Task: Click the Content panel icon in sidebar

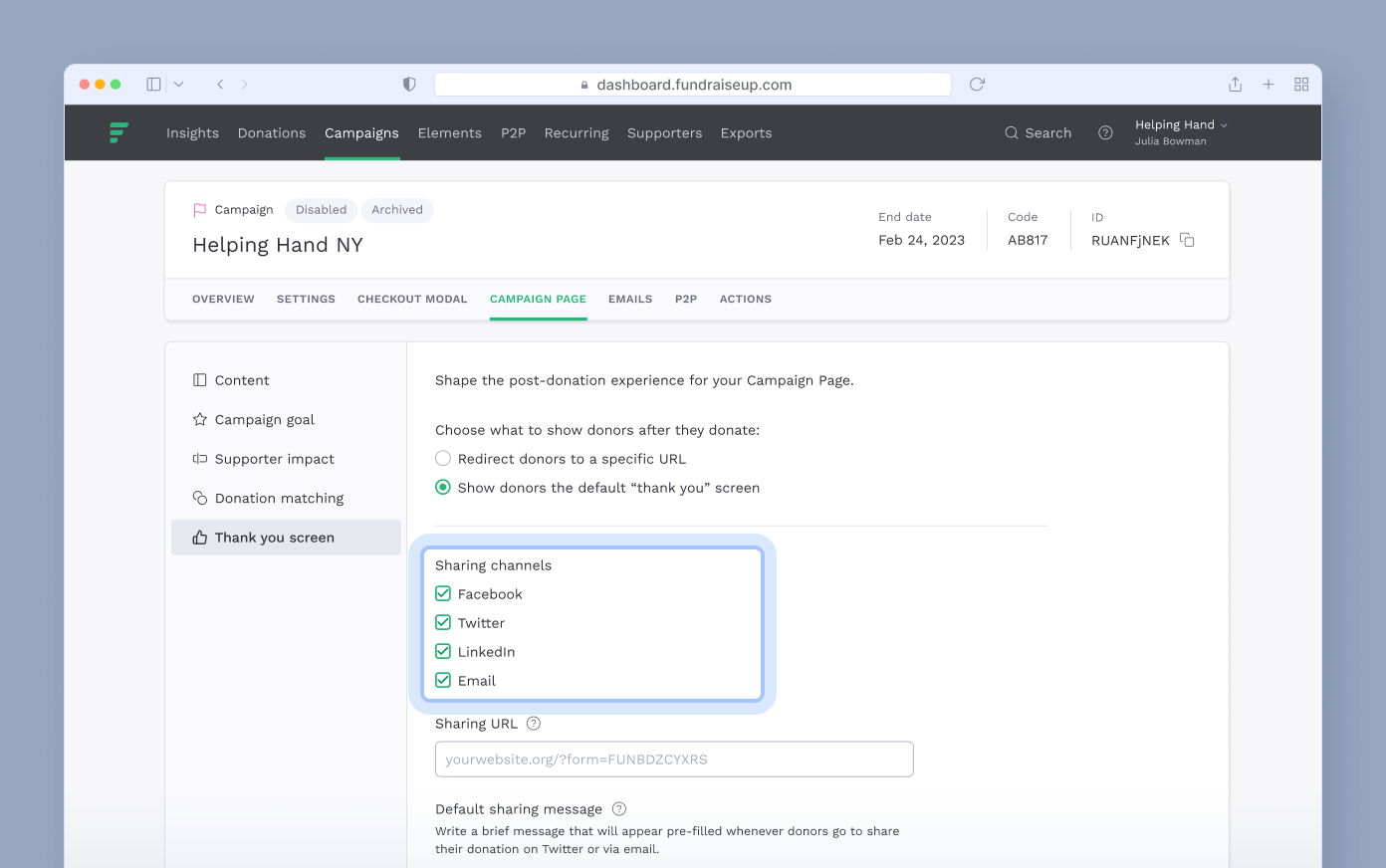Action: coord(198,379)
